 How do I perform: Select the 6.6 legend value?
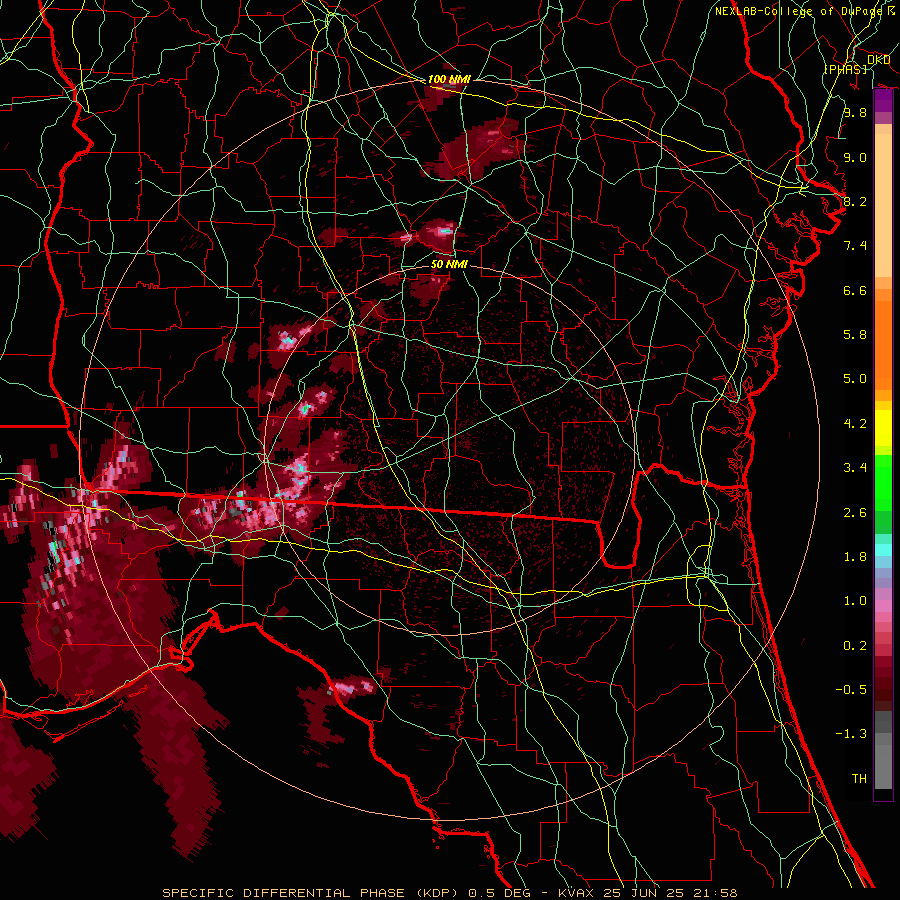pyautogui.click(x=855, y=290)
